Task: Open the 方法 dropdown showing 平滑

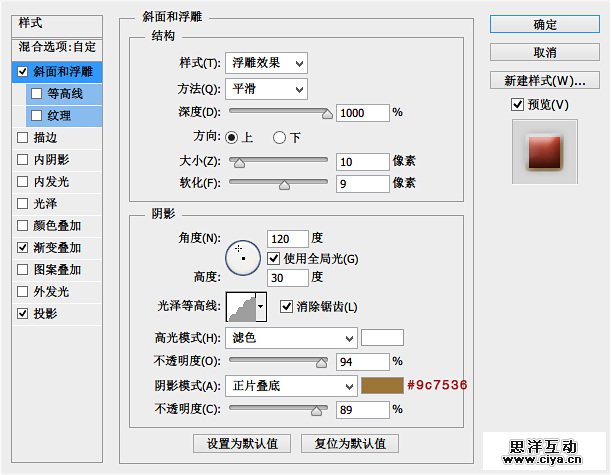Action: [x=267, y=89]
